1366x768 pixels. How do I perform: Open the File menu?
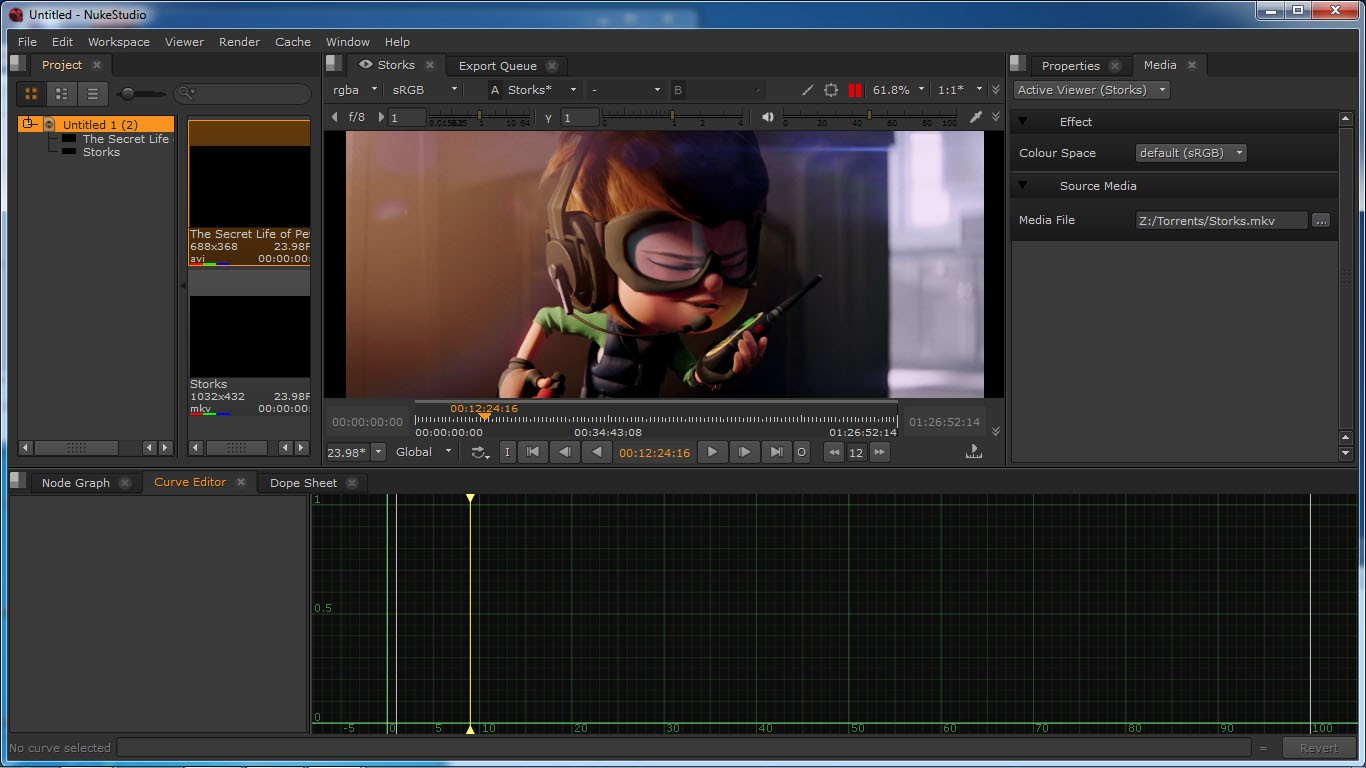pyautogui.click(x=27, y=42)
